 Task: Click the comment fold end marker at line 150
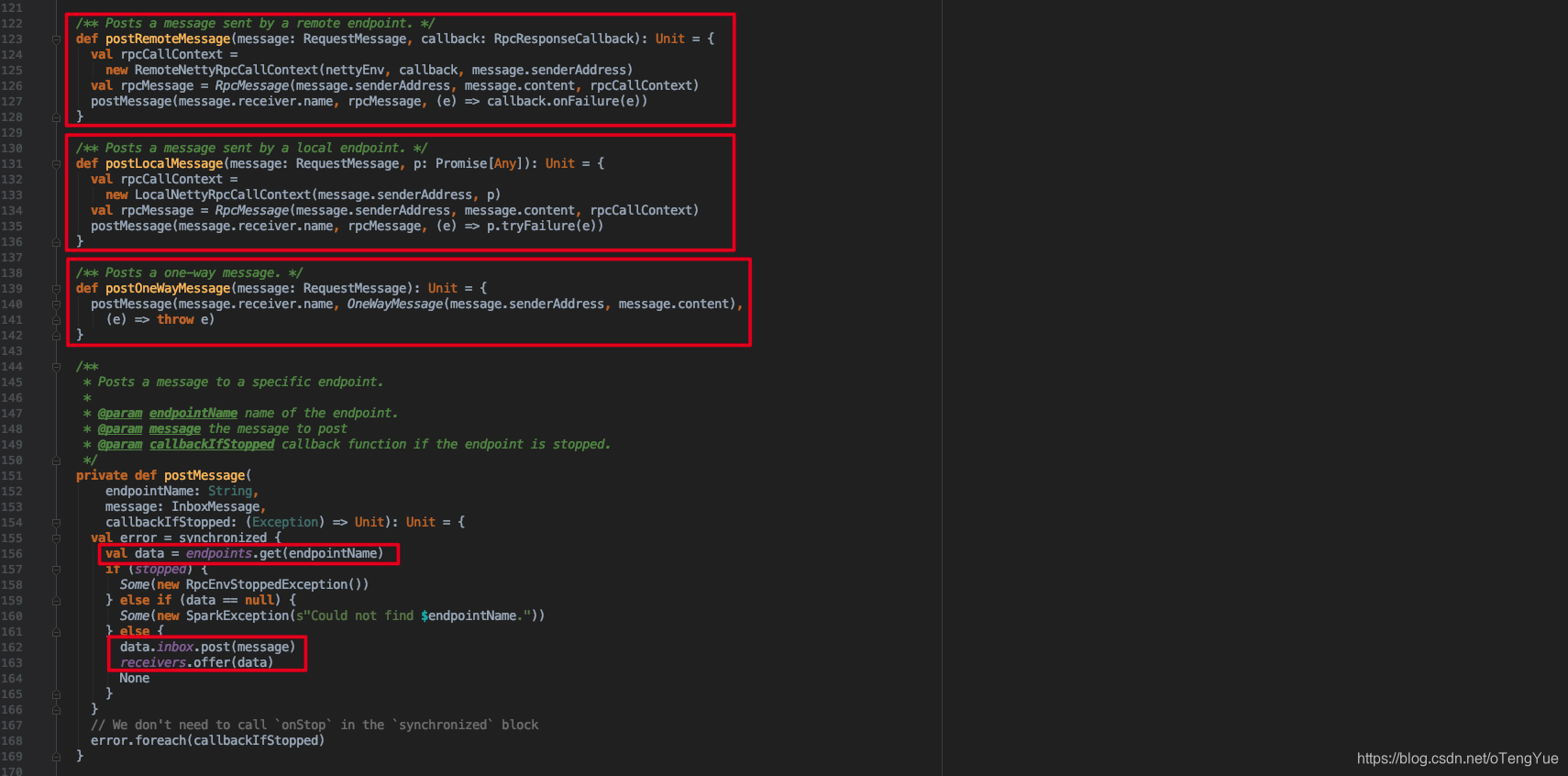click(56, 460)
